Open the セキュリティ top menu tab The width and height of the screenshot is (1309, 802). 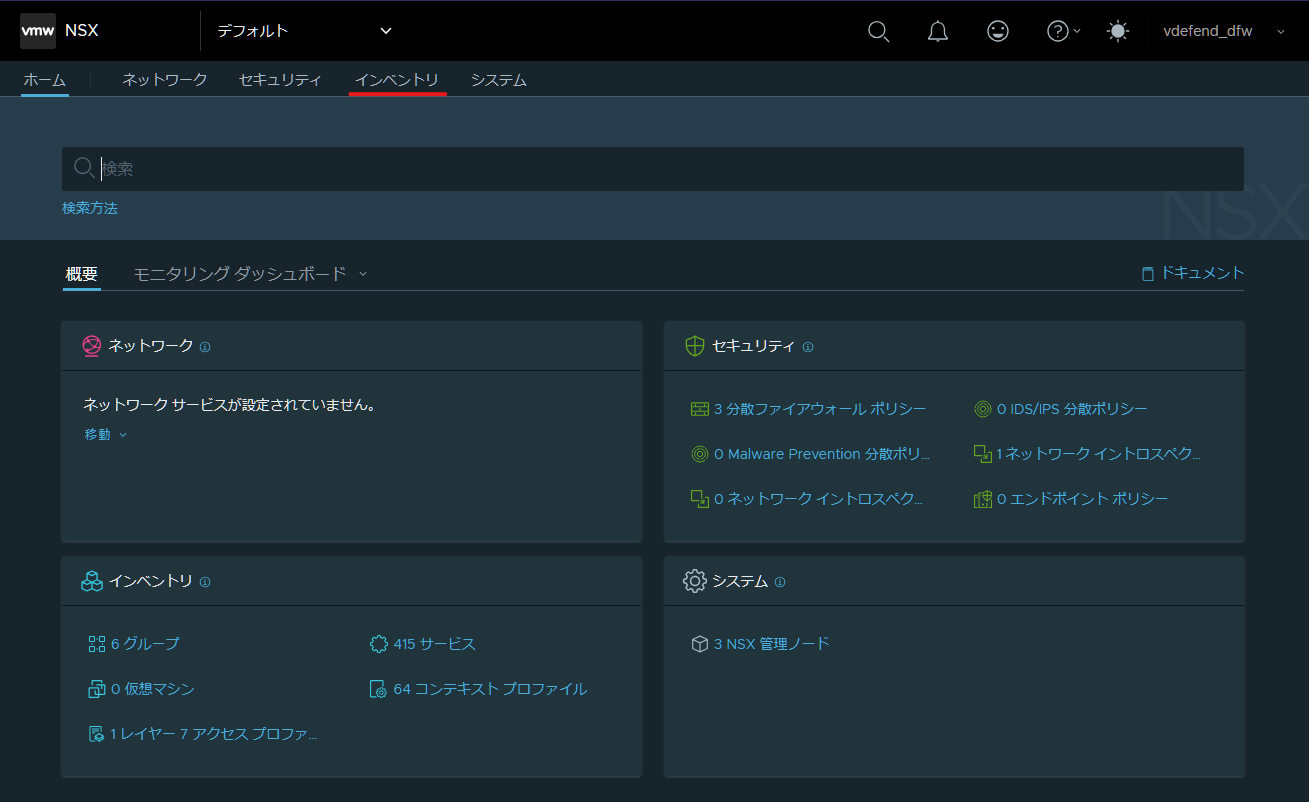tap(280, 80)
